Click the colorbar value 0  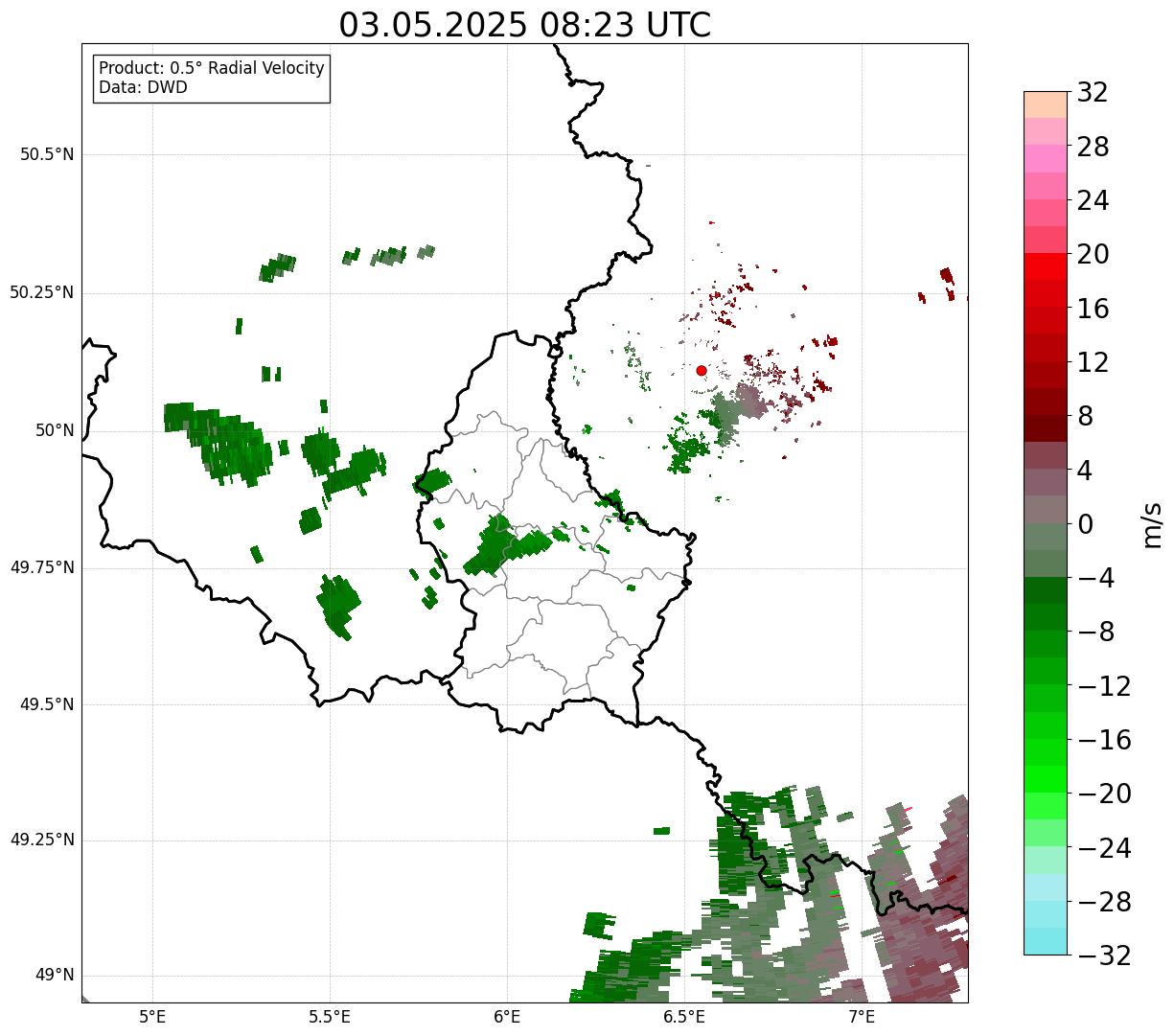click(1085, 524)
